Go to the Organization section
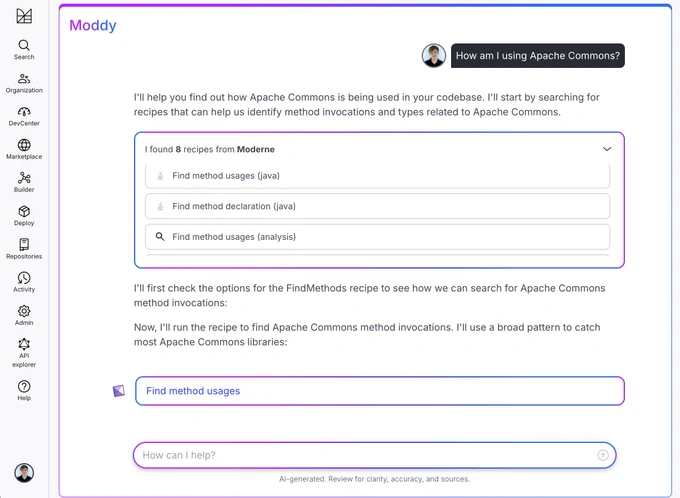 (x=24, y=83)
